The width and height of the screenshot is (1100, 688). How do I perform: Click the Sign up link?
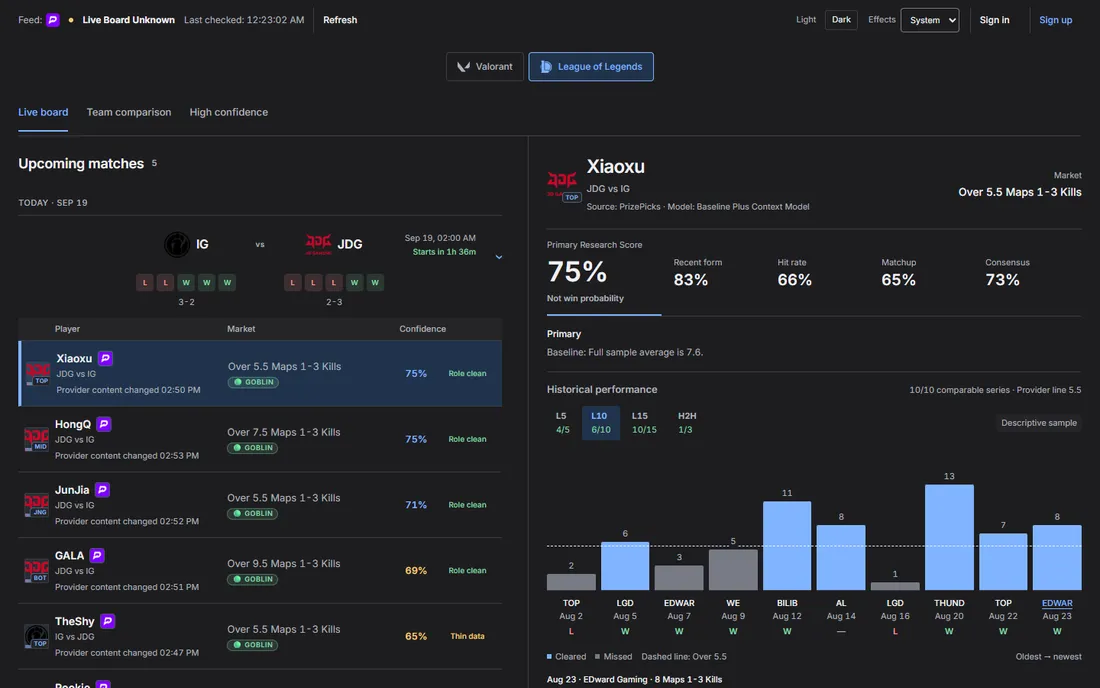(x=1055, y=20)
